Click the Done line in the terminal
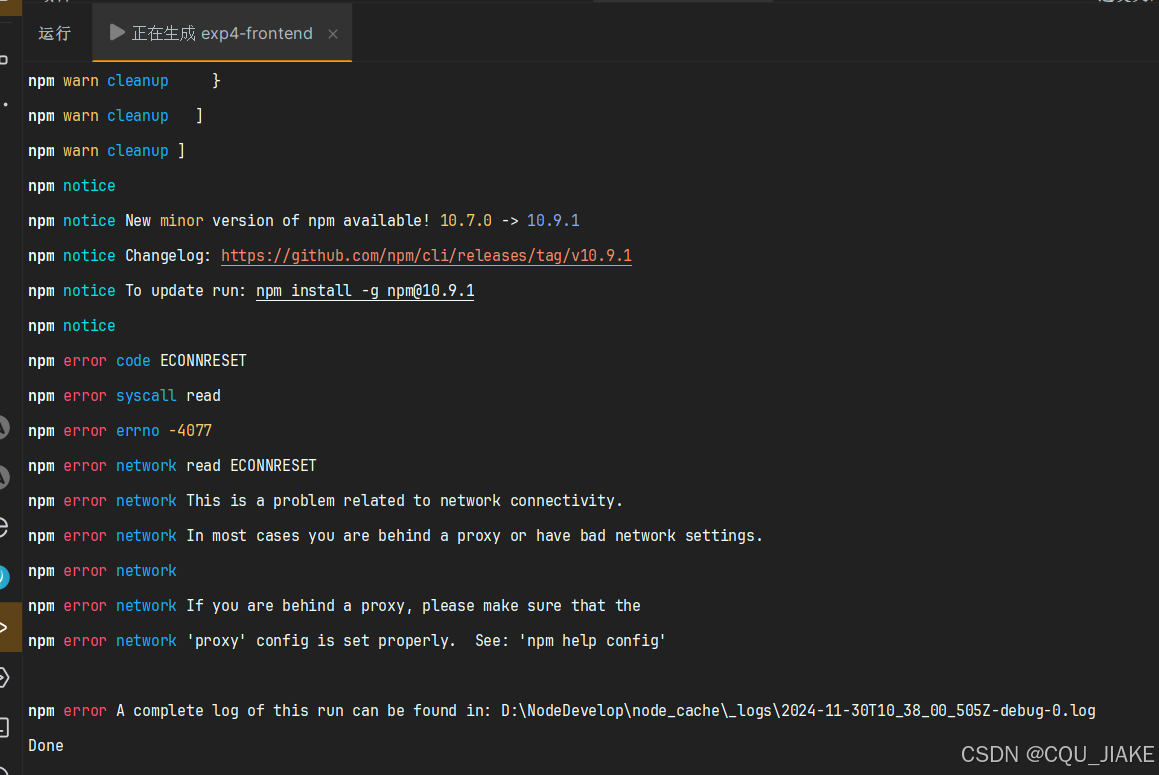 (45, 745)
